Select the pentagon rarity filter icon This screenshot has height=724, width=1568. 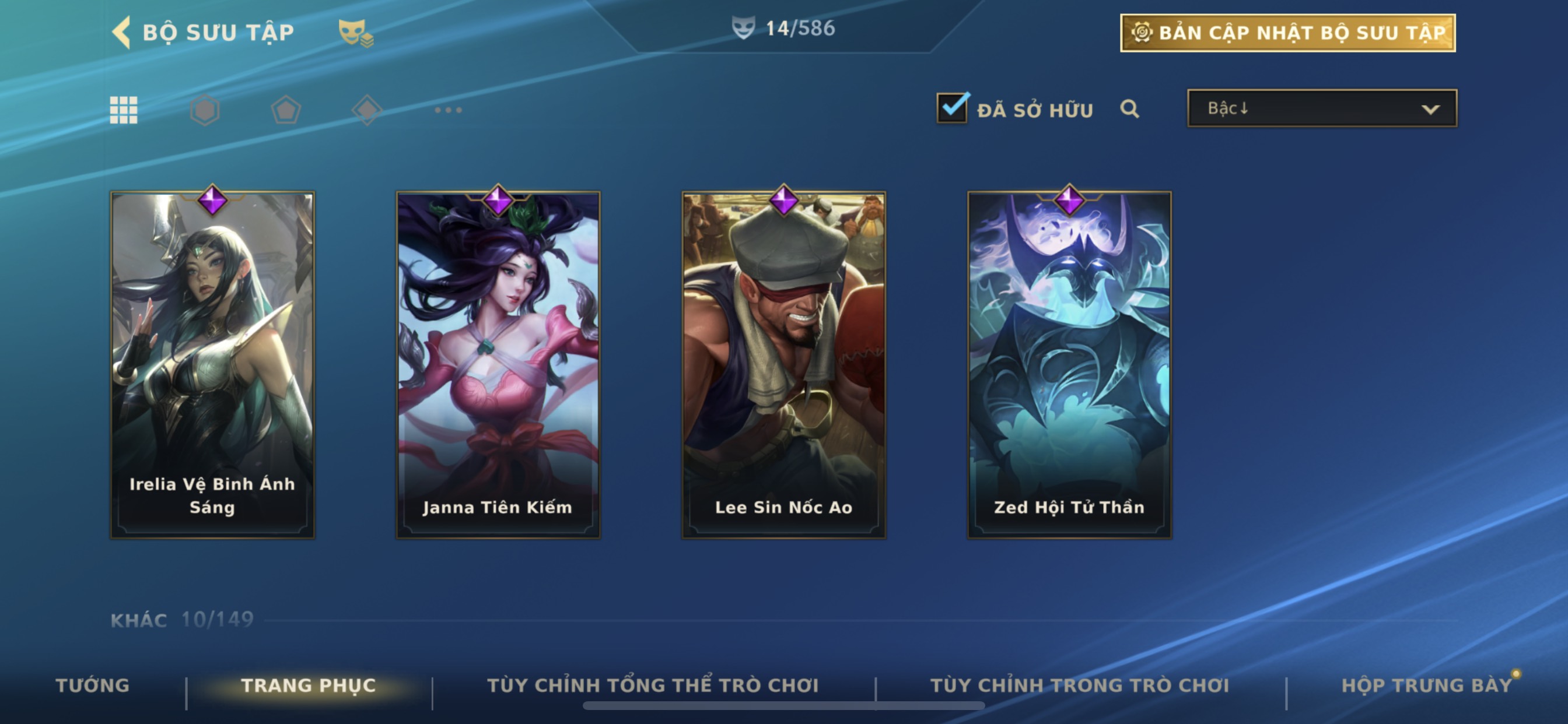(285, 110)
